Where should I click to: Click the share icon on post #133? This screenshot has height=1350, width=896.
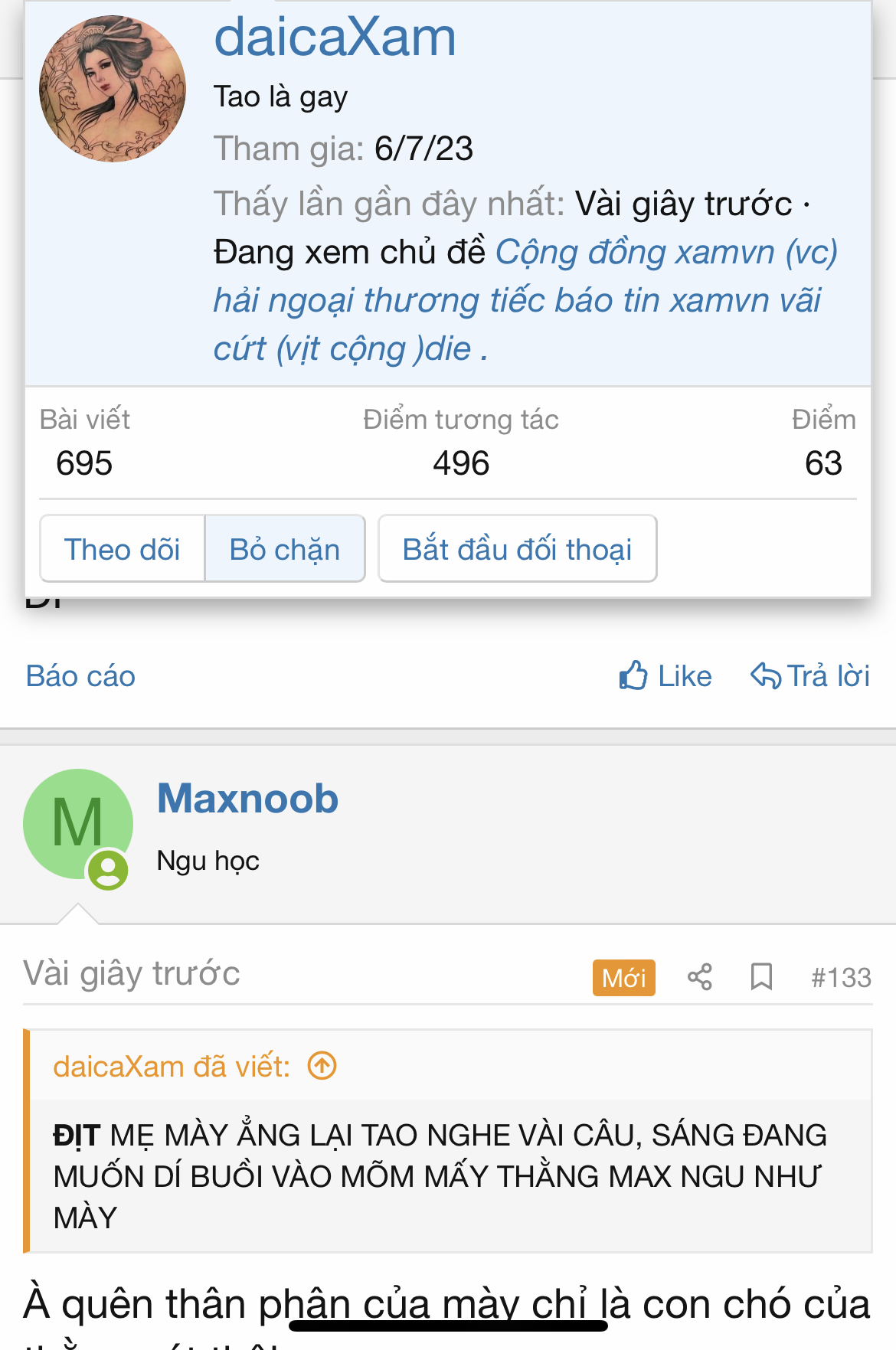click(x=700, y=977)
